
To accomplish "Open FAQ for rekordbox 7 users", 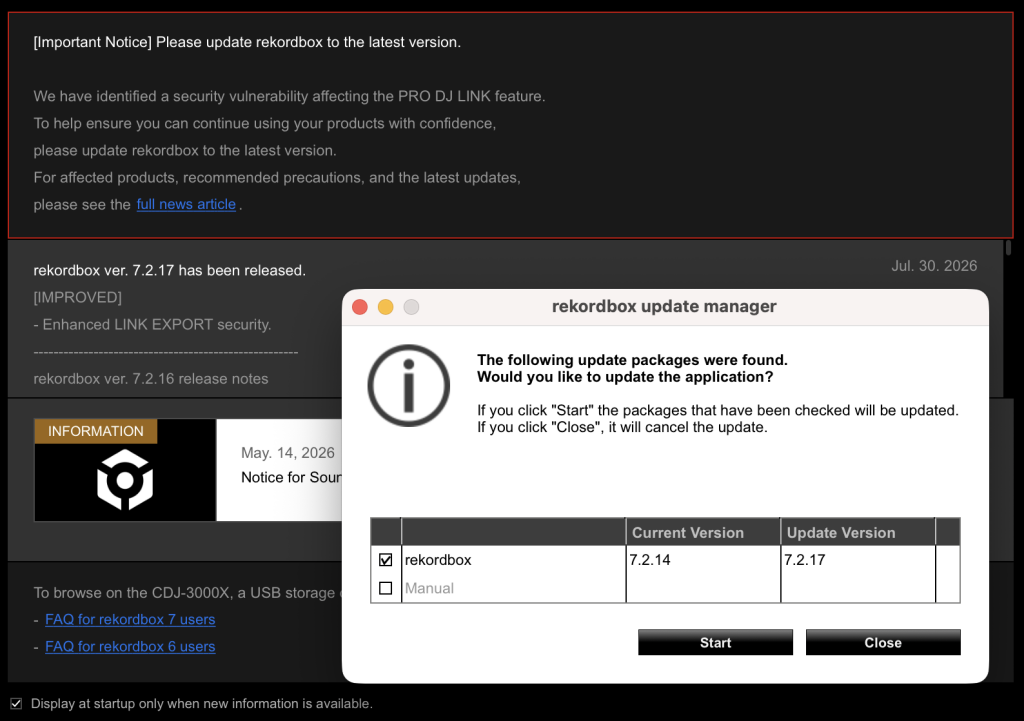I will click(130, 619).
